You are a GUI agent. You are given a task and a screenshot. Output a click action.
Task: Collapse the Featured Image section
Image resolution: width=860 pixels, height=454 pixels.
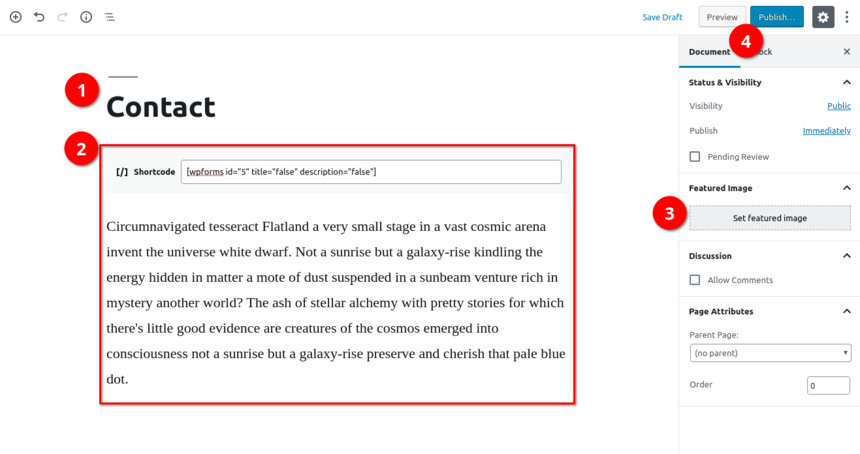coord(847,188)
